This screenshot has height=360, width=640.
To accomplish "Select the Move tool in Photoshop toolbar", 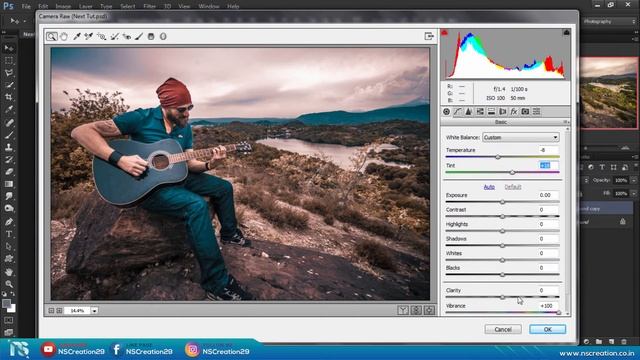I will tap(9, 48).
